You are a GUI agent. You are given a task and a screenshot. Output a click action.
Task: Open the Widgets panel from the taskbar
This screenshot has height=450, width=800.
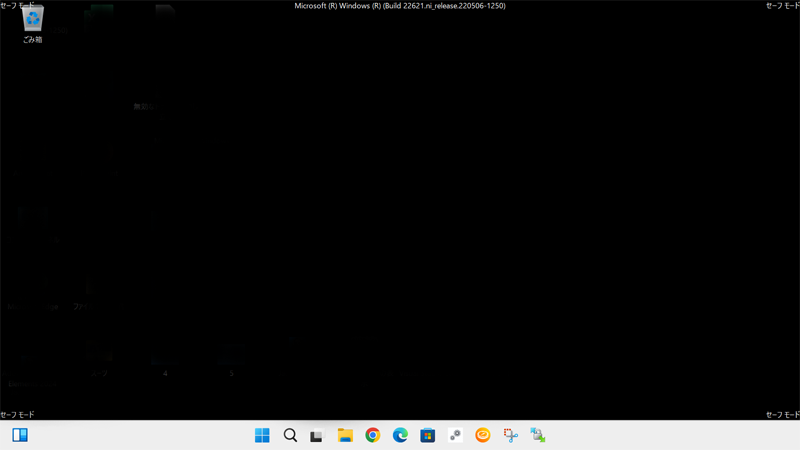click(x=20, y=435)
